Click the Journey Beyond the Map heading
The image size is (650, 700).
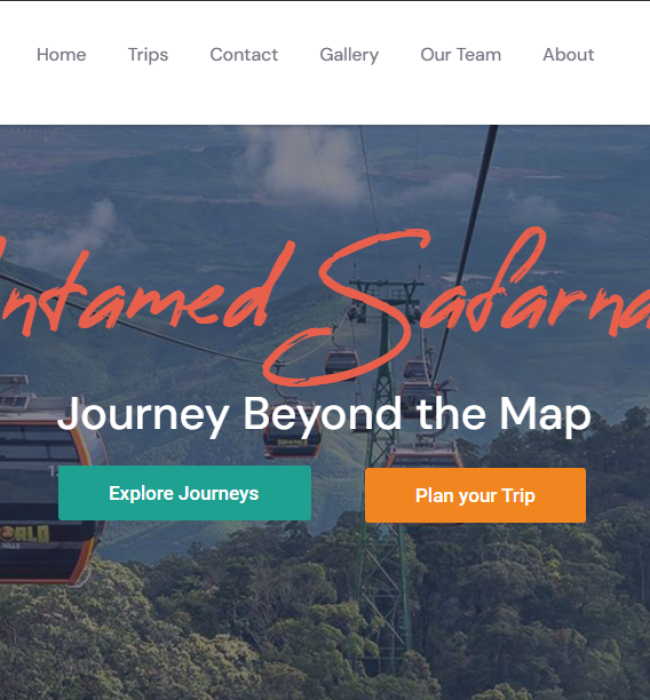click(325, 414)
